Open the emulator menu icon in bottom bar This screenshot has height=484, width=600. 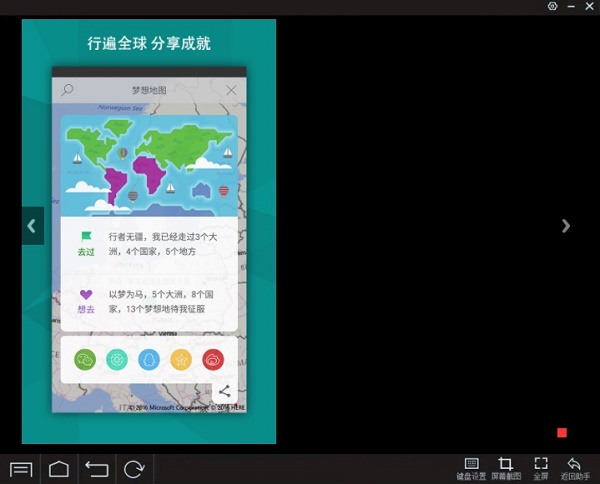coord(22,468)
